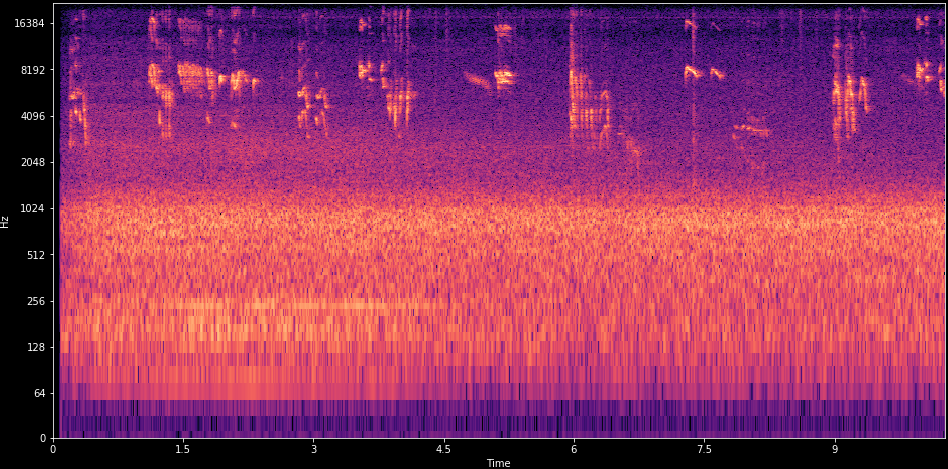The image size is (948, 469).
Task: Click the 7.5 time axis label
Action: pos(704,450)
